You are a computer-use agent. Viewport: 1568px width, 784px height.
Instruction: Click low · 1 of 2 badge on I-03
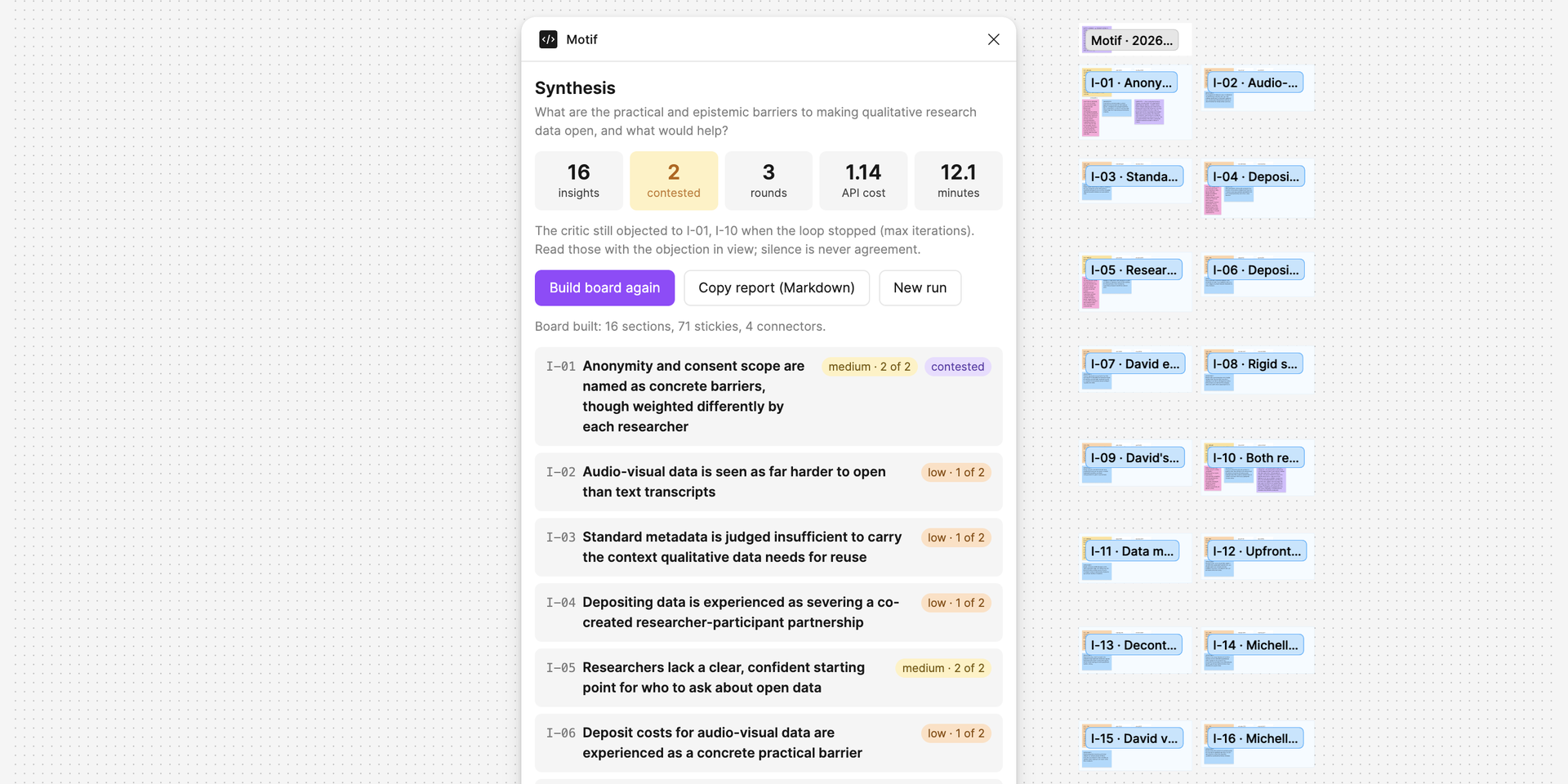(x=955, y=537)
